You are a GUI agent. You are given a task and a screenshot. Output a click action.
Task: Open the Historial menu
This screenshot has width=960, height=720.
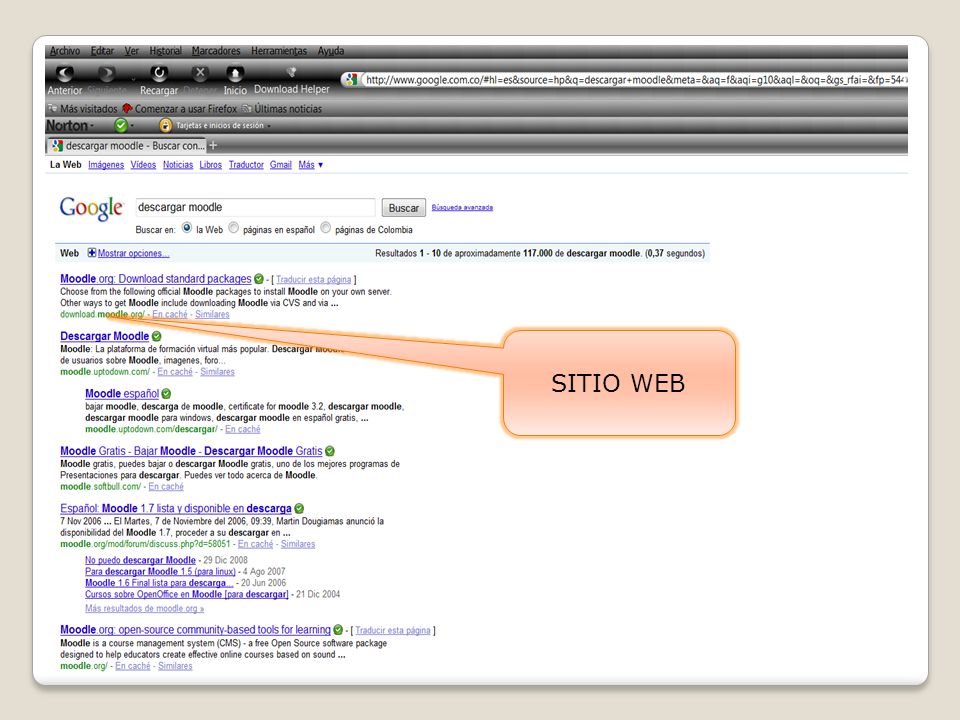[165, 51]
